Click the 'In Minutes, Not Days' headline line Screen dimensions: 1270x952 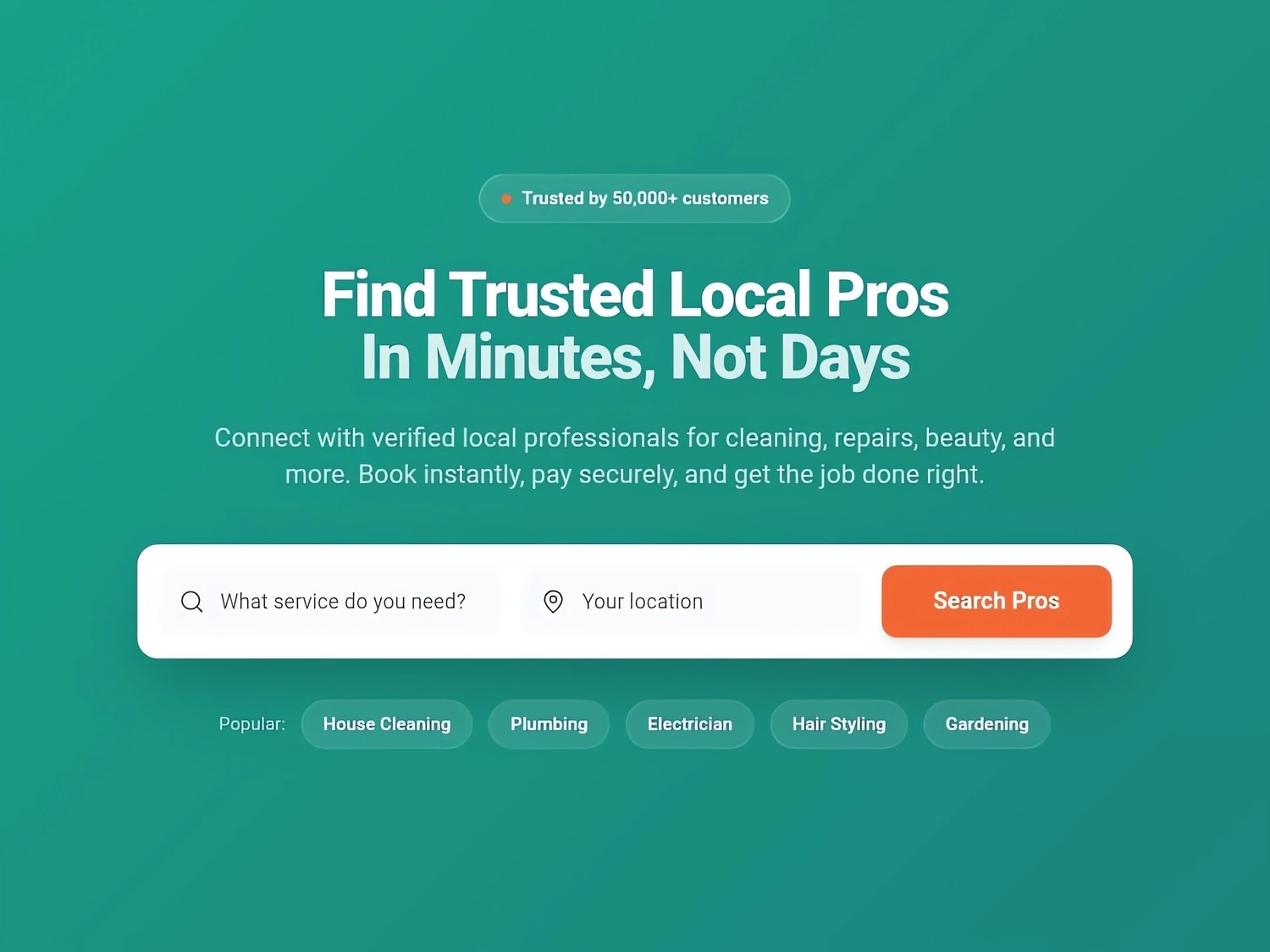click(x=635, y=358)
